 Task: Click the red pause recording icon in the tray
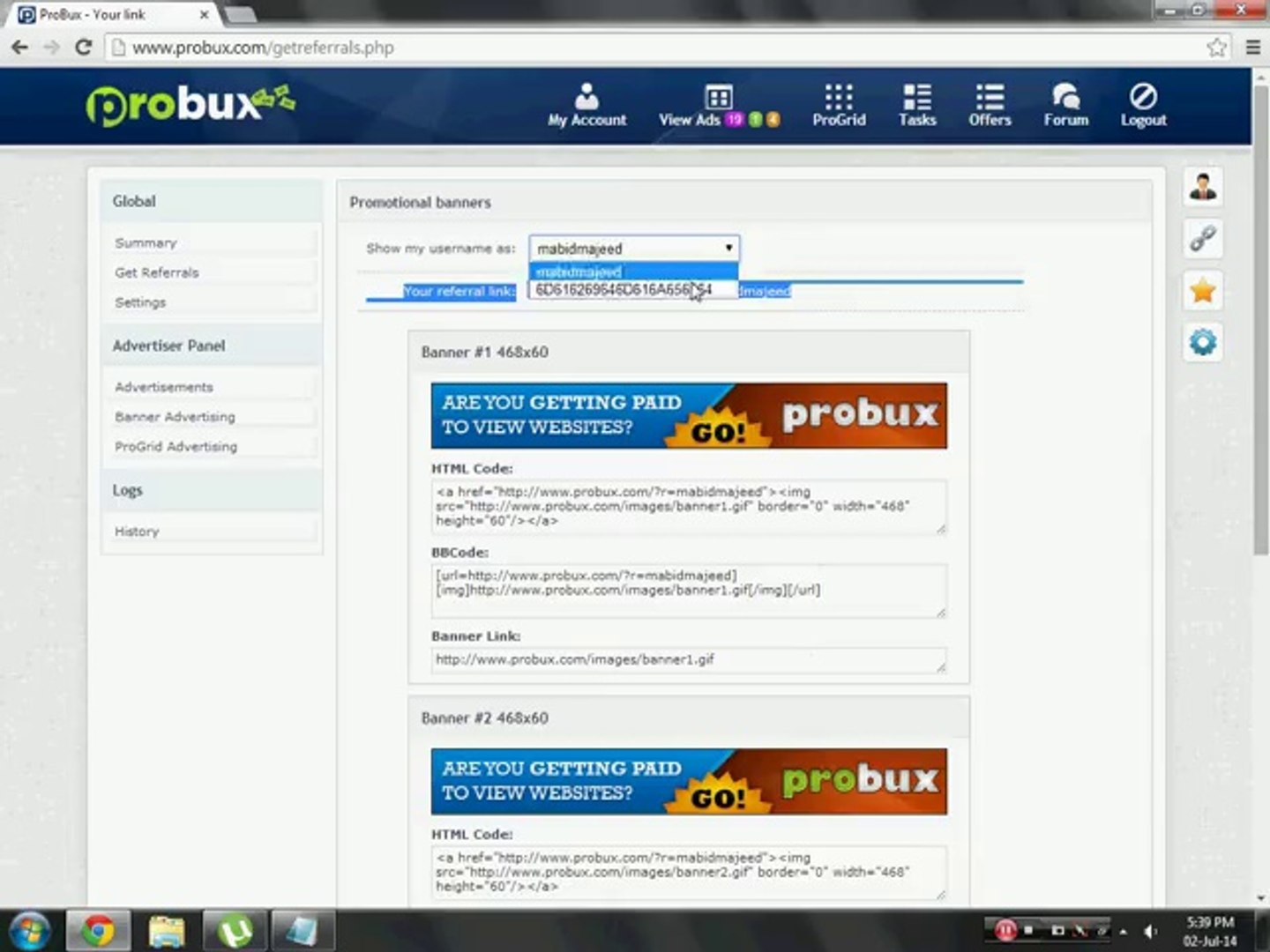(1006, 930)
